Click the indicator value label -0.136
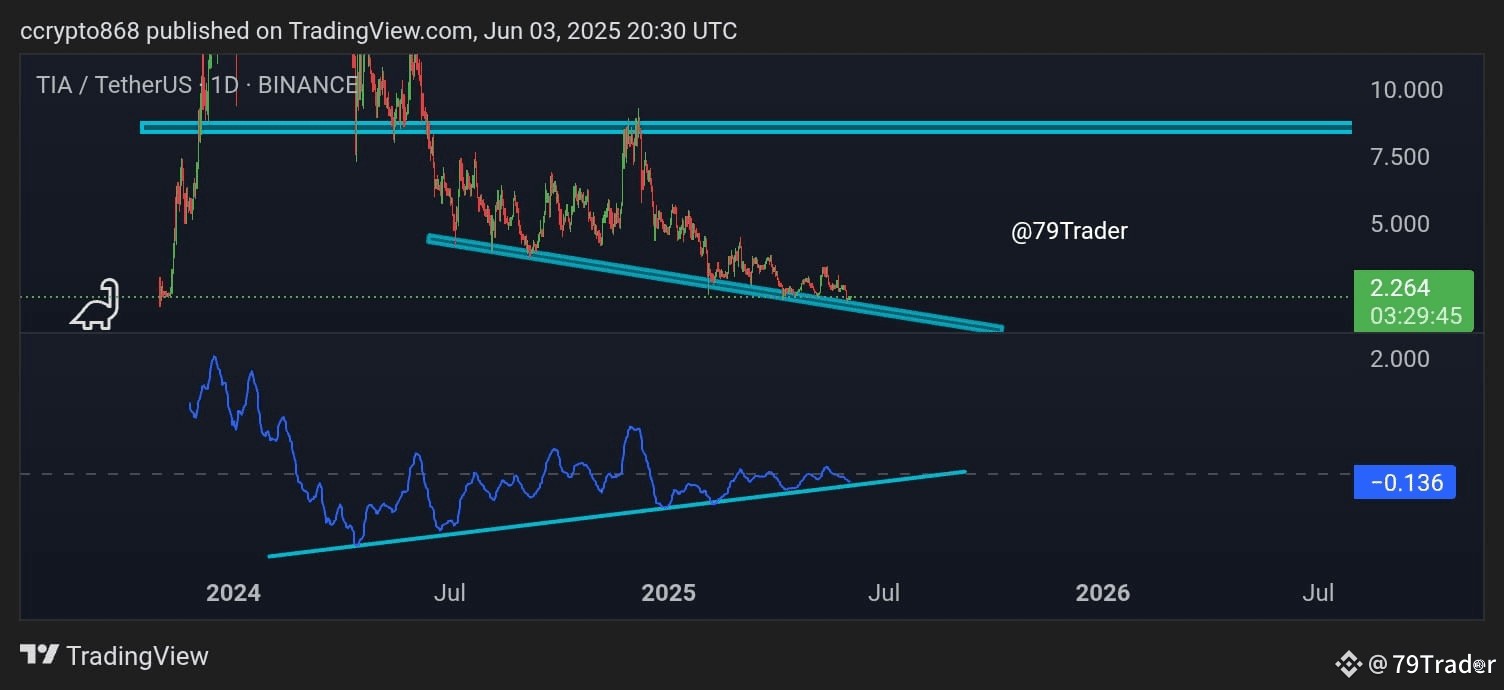Viewport: 1504px width, 690px height. coord(1405,483)
